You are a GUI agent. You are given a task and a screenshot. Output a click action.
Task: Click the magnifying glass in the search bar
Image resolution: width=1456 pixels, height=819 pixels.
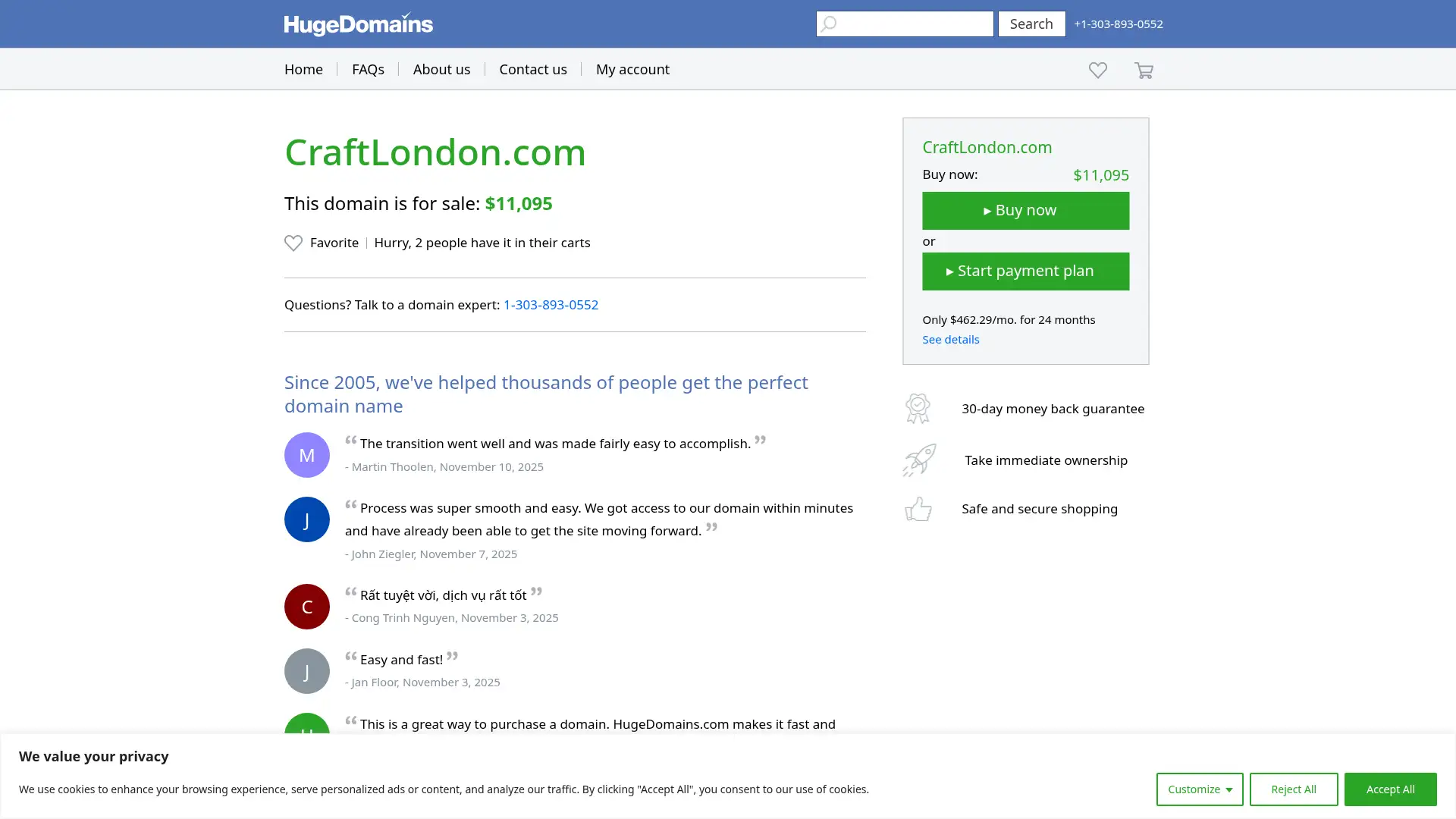pyautogui.click(x=828, y=24)
